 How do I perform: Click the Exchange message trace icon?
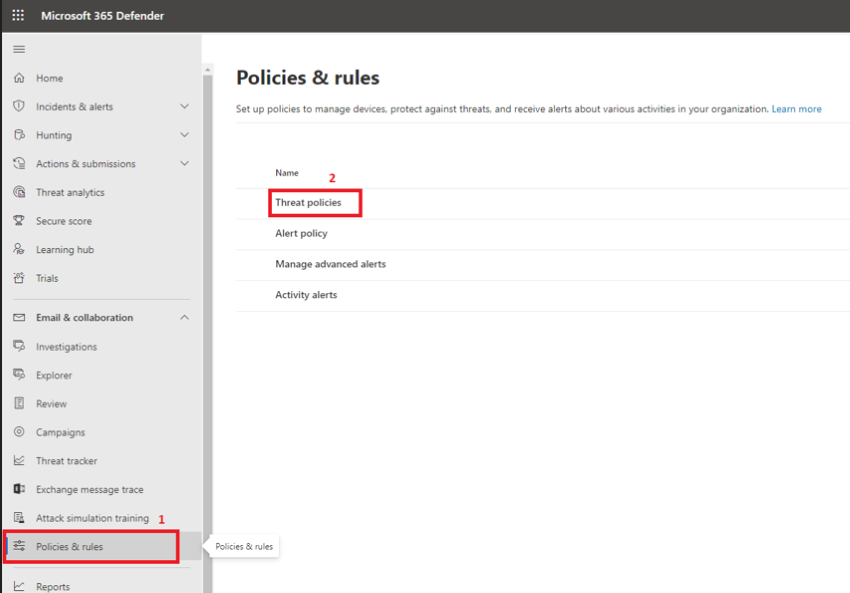[x=19, y=489]
